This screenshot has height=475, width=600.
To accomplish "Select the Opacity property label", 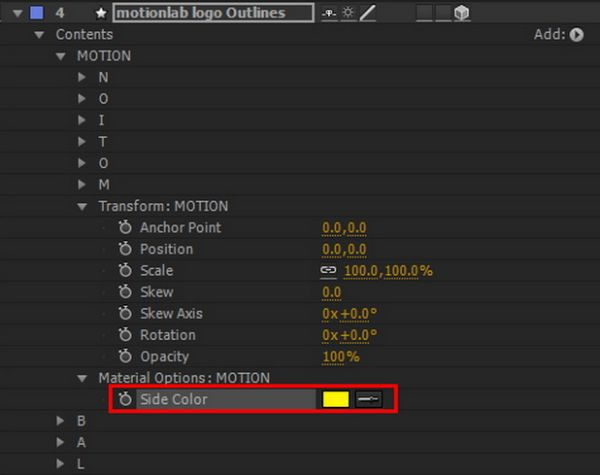I will tap(165, 357).
